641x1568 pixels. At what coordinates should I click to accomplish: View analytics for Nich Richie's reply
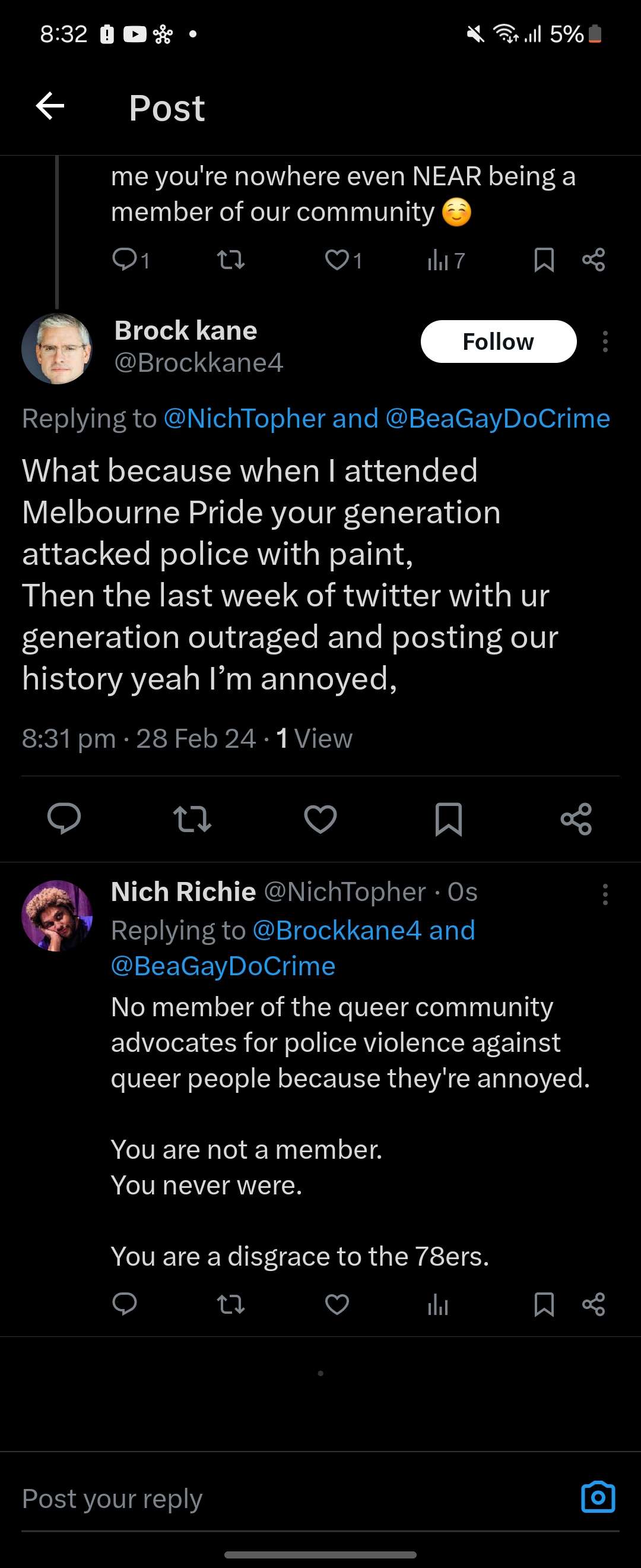coord(438,1304)
